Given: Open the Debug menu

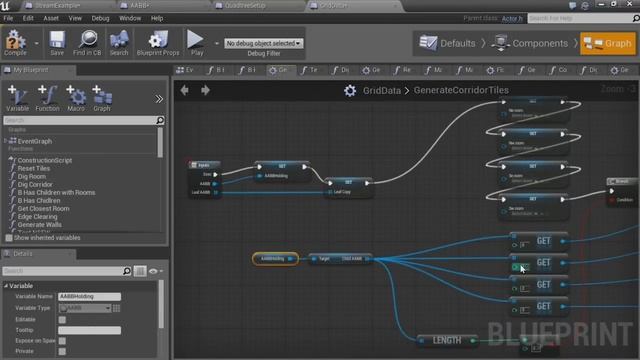Looking at the screenshot, I should click(100, 18).
